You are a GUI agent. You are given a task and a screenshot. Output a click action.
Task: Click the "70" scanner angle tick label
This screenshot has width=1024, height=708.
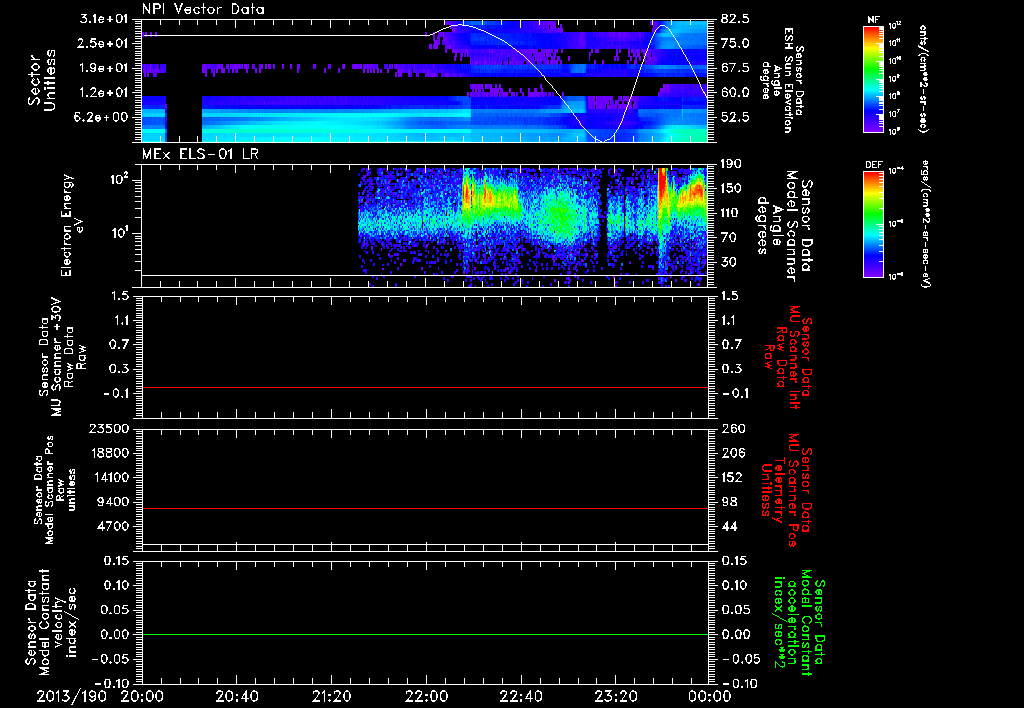click(728, 238)
